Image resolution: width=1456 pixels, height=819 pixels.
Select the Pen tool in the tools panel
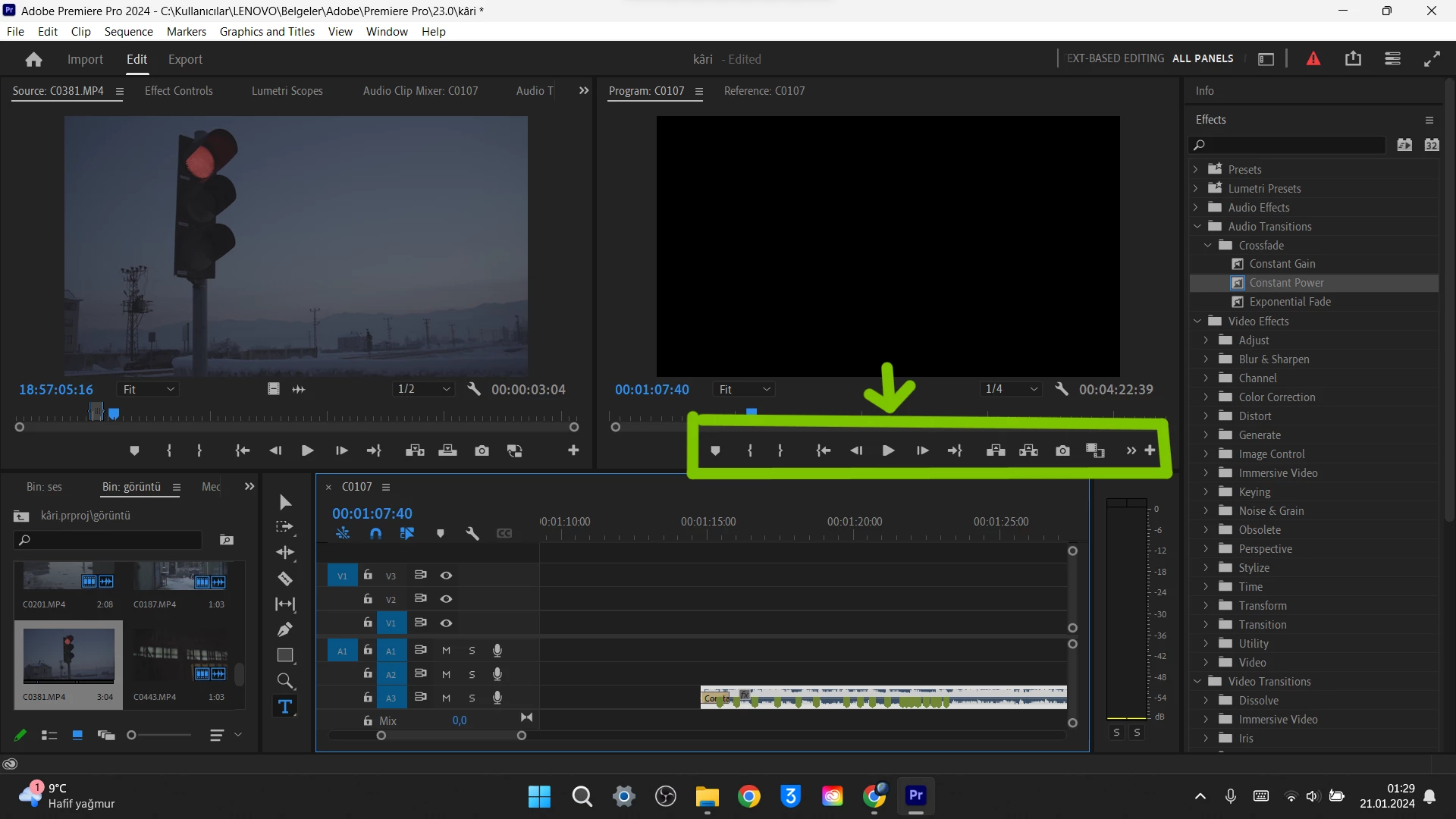(x=285, y=629)
